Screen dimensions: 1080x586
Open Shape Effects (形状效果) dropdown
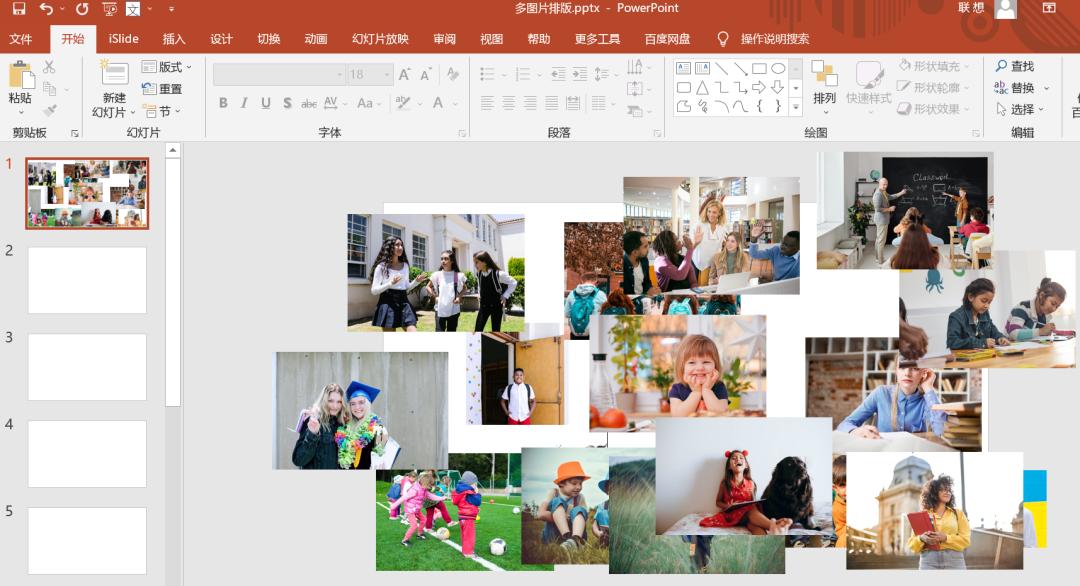pos(933,109)
